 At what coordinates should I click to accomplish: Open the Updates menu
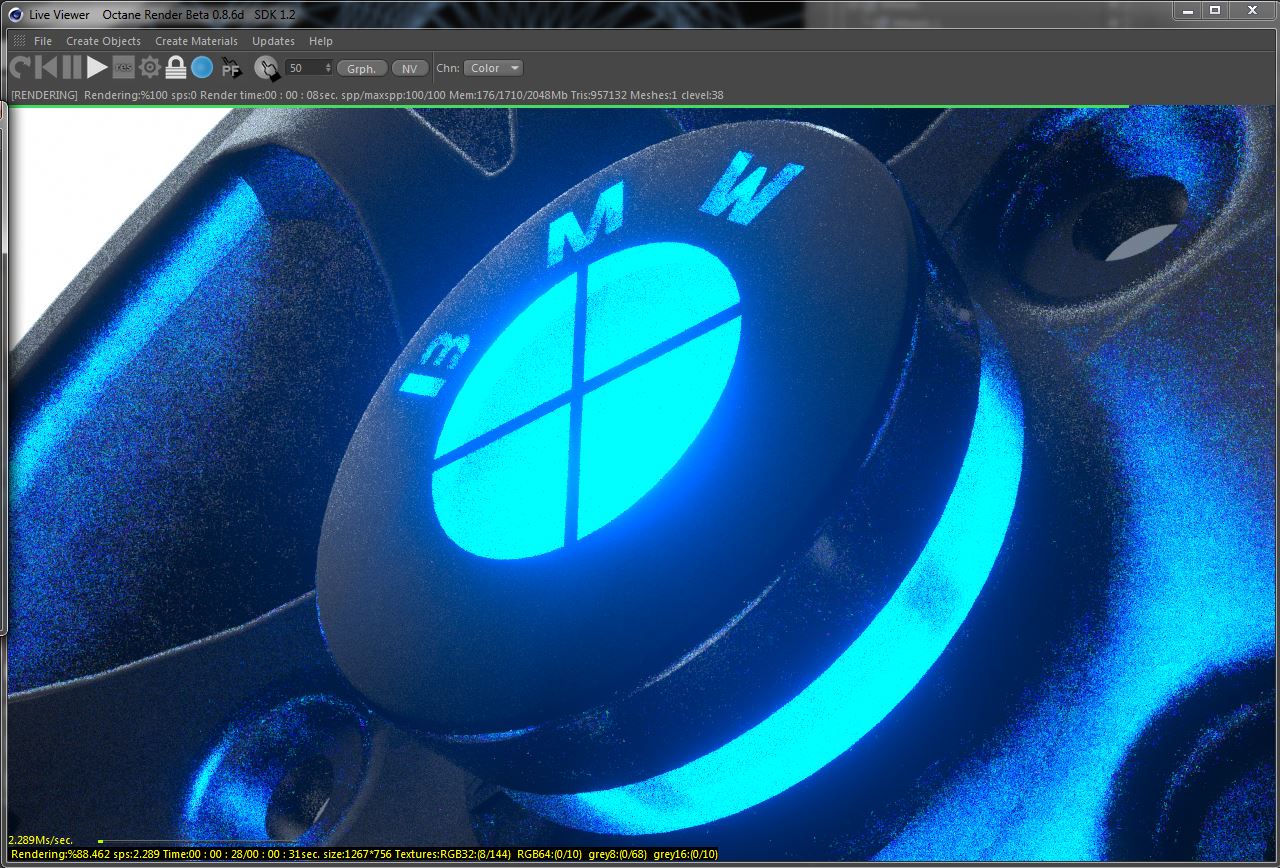coord(273,41)
